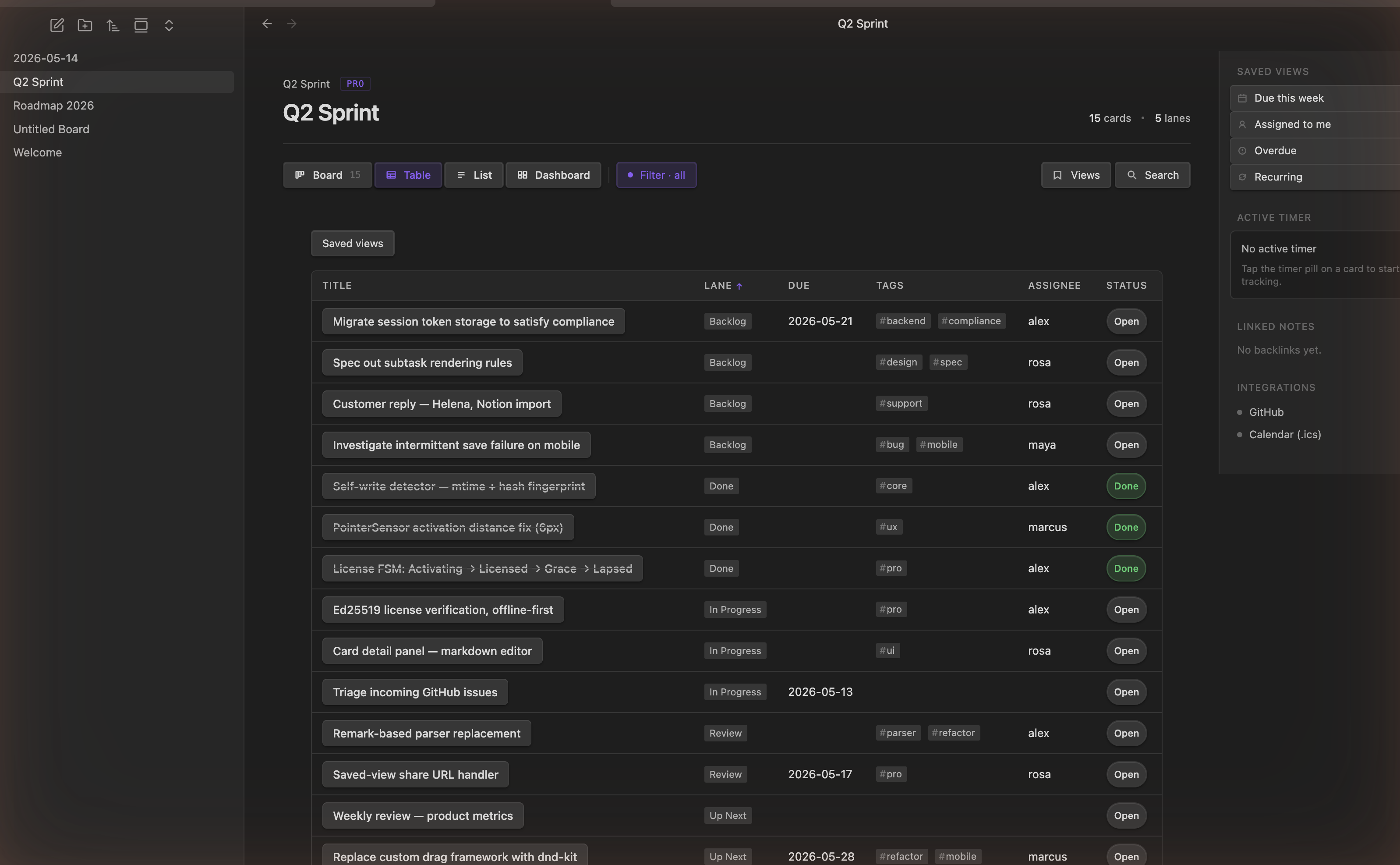This screenshot has height=865, width=1400.
Task: Click the Views bookmark button
Action: click(1076, 175)
